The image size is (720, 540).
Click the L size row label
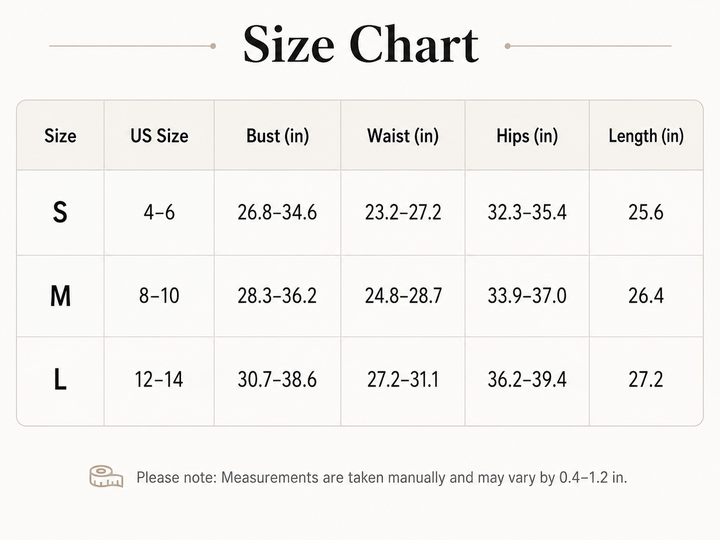(60, 380)
